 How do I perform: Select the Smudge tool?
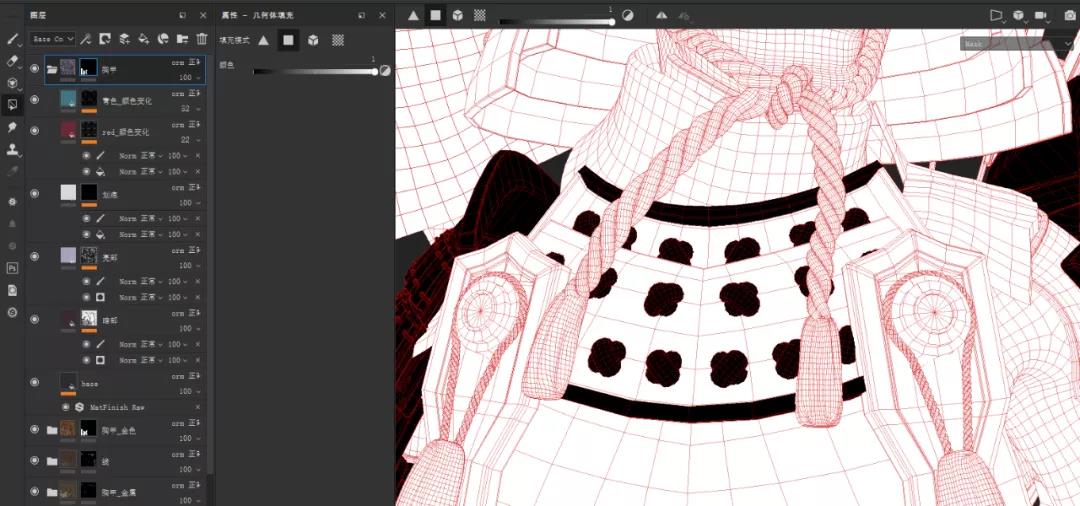(12, 127)
